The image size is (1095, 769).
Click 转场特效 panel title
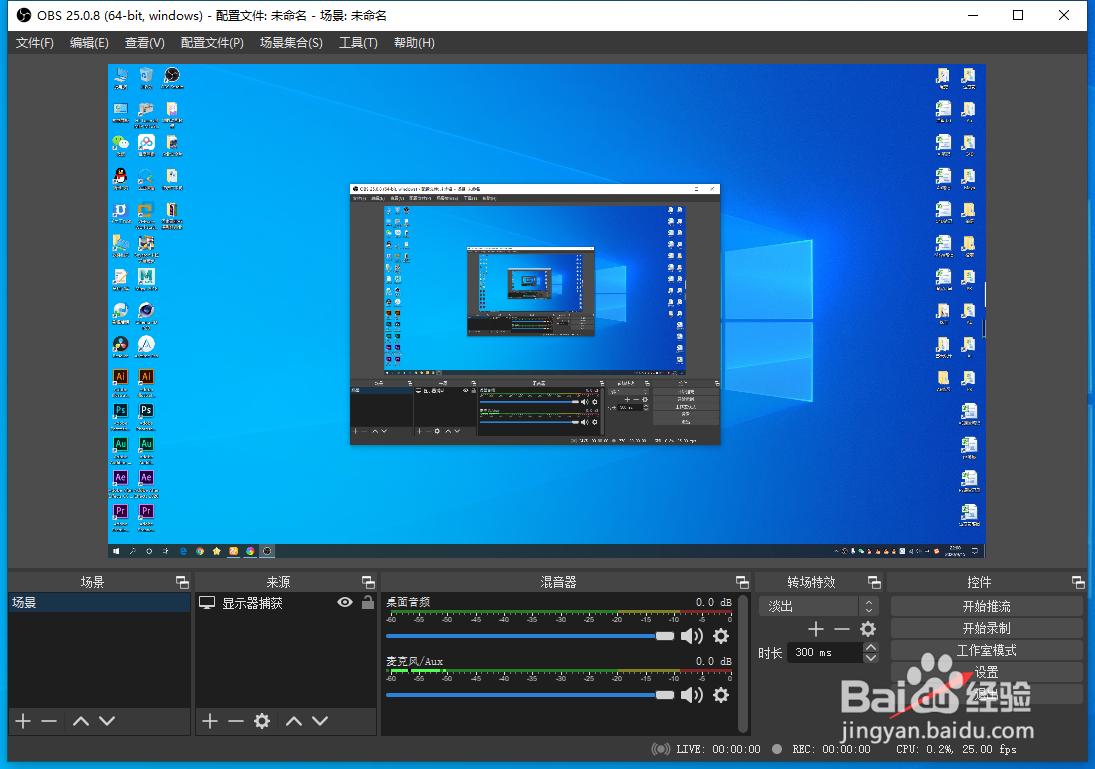pos(811,582)
